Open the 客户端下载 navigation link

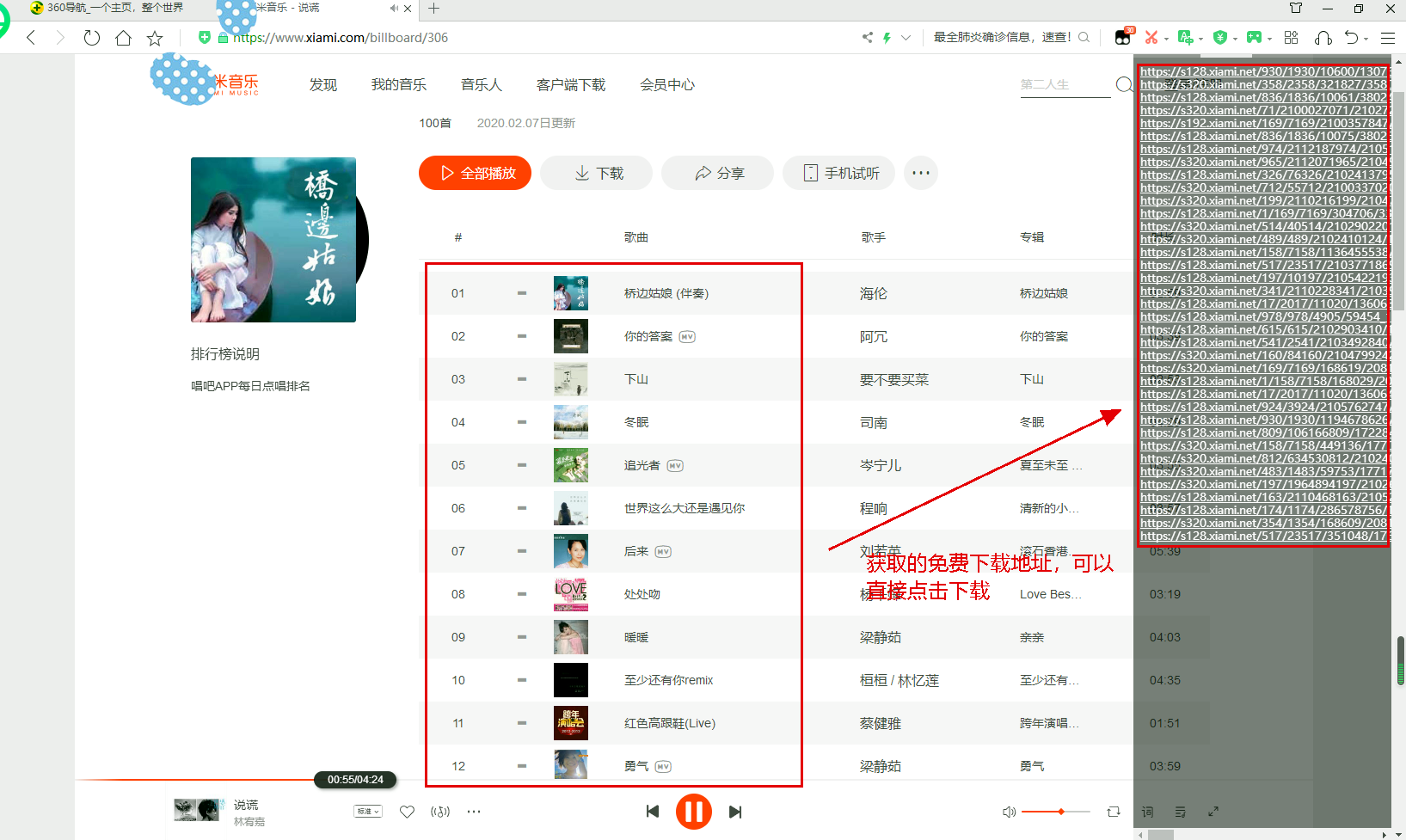coord(571,84)
